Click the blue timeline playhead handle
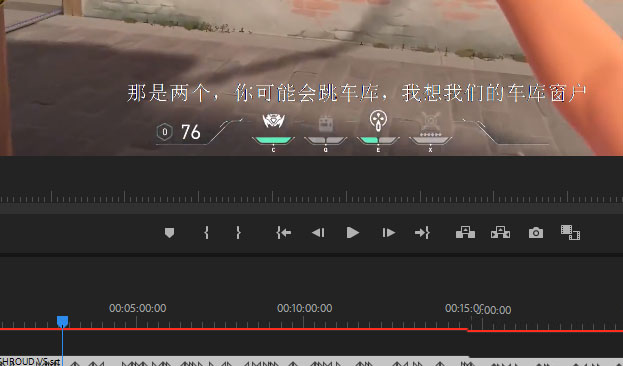The height and width of the screenshot is (366, 623). 62,321
